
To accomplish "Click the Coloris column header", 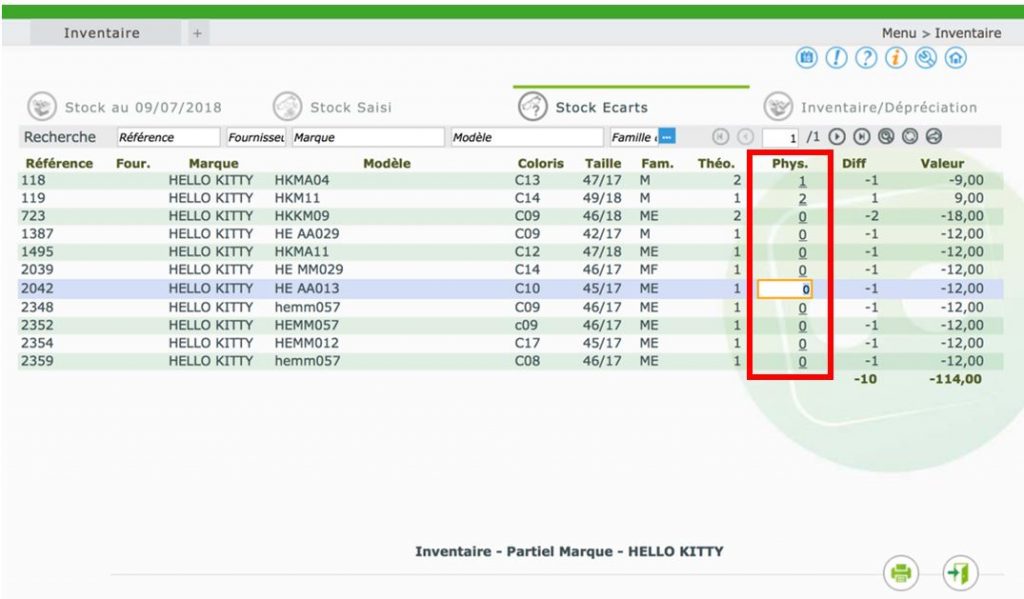I will click(x=541, y=163).
